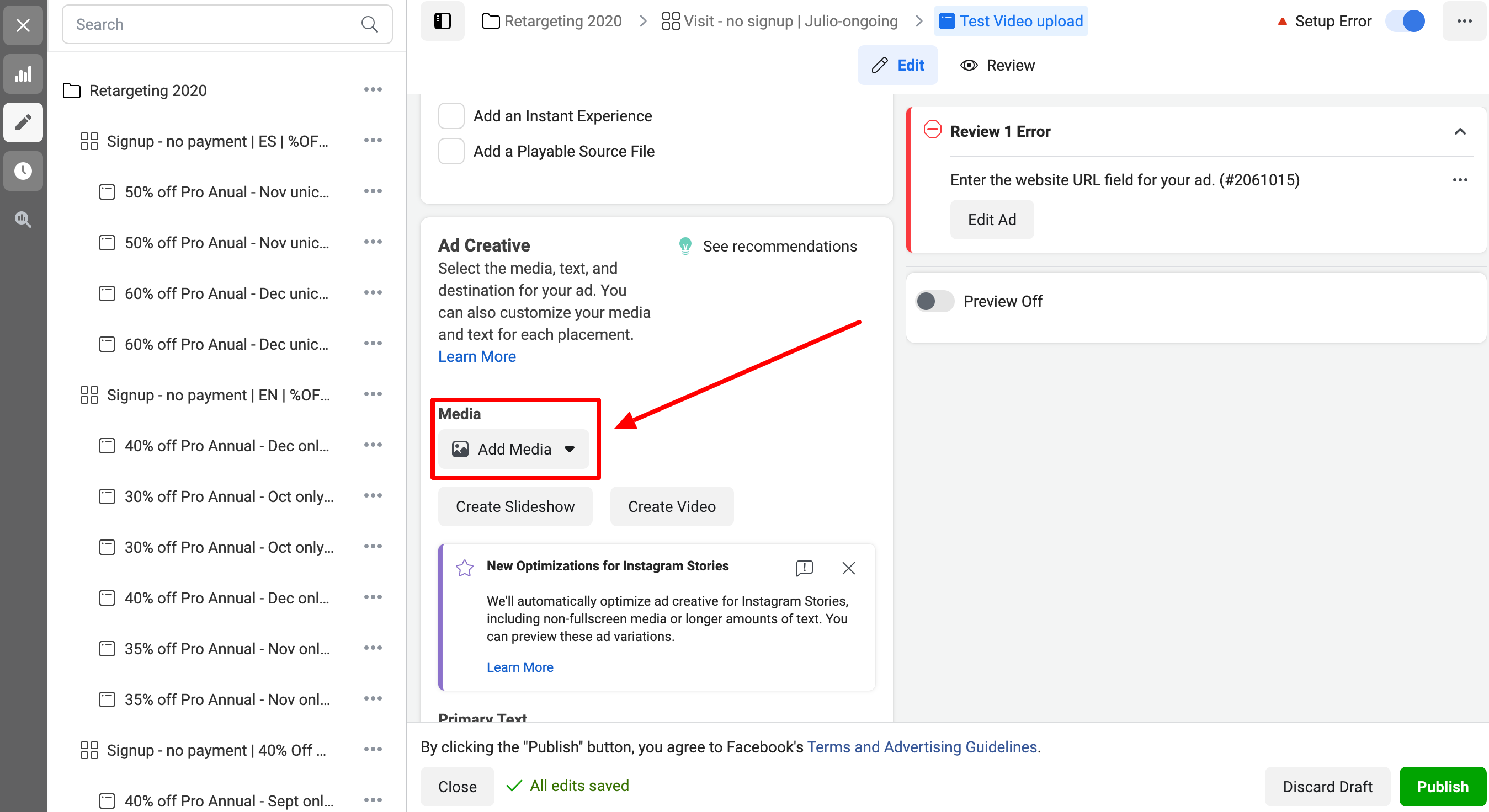Open Learn More link in Instagram Stories notice
The image size is (1489, 812).
click(520, 667)
